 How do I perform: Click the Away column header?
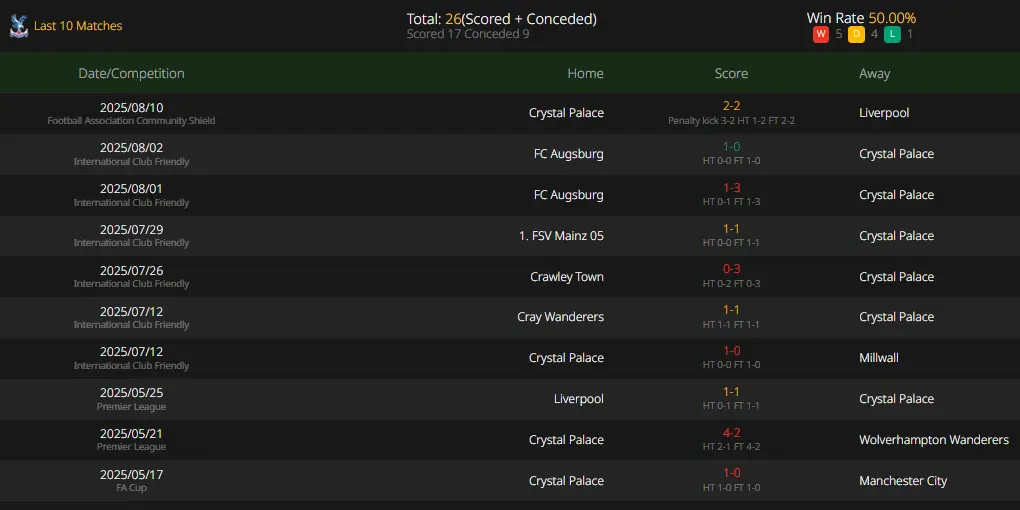(x=874, y=74)
